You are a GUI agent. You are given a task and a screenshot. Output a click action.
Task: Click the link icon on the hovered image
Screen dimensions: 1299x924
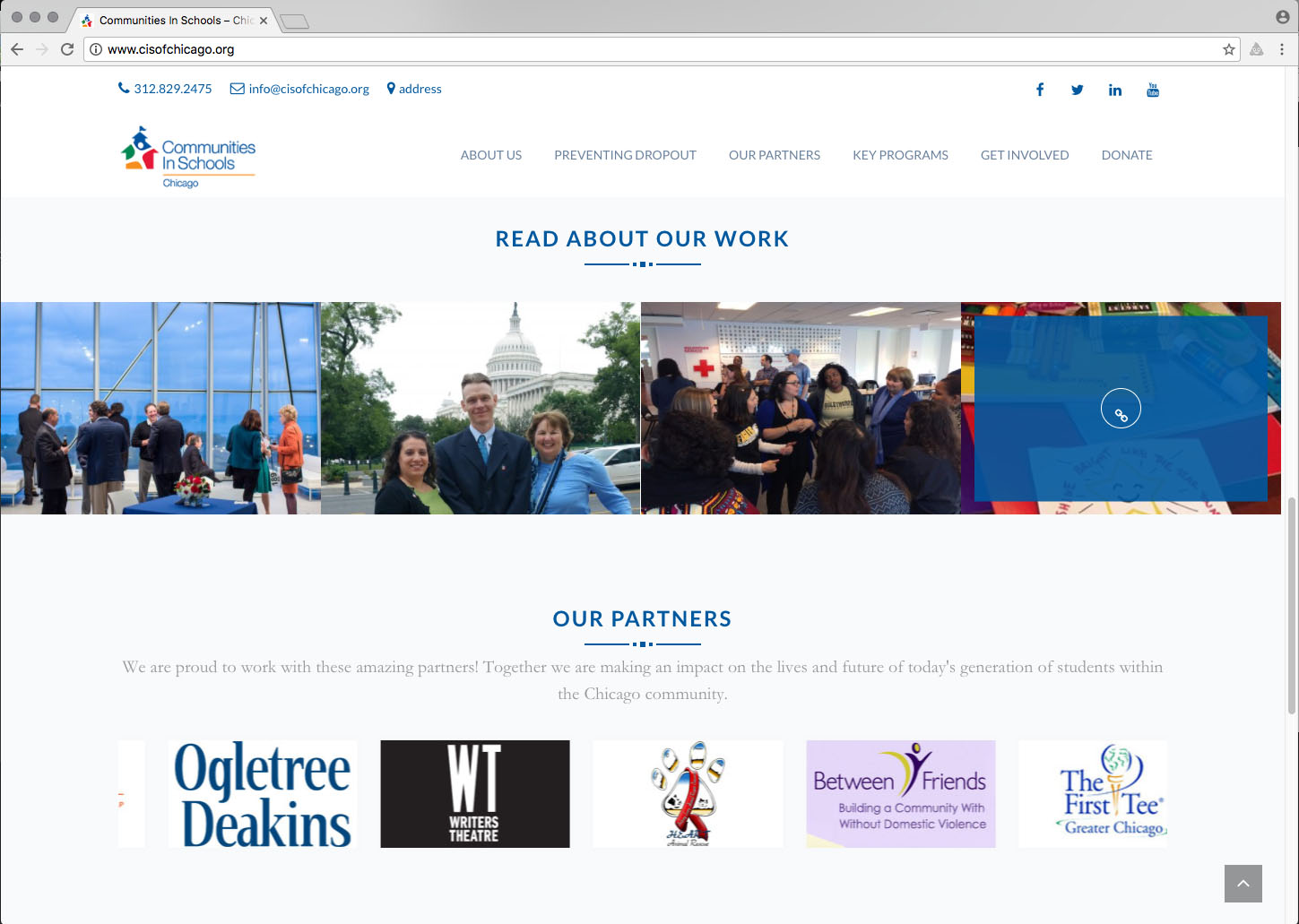click(x=1121, y=410)
